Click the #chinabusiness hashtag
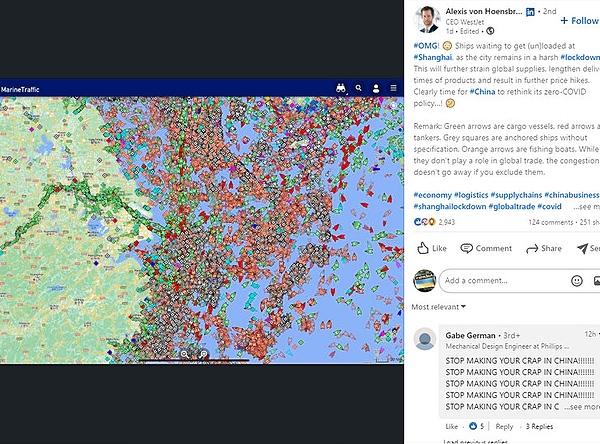This screenshot has height=444, width=600. (572, 195)
